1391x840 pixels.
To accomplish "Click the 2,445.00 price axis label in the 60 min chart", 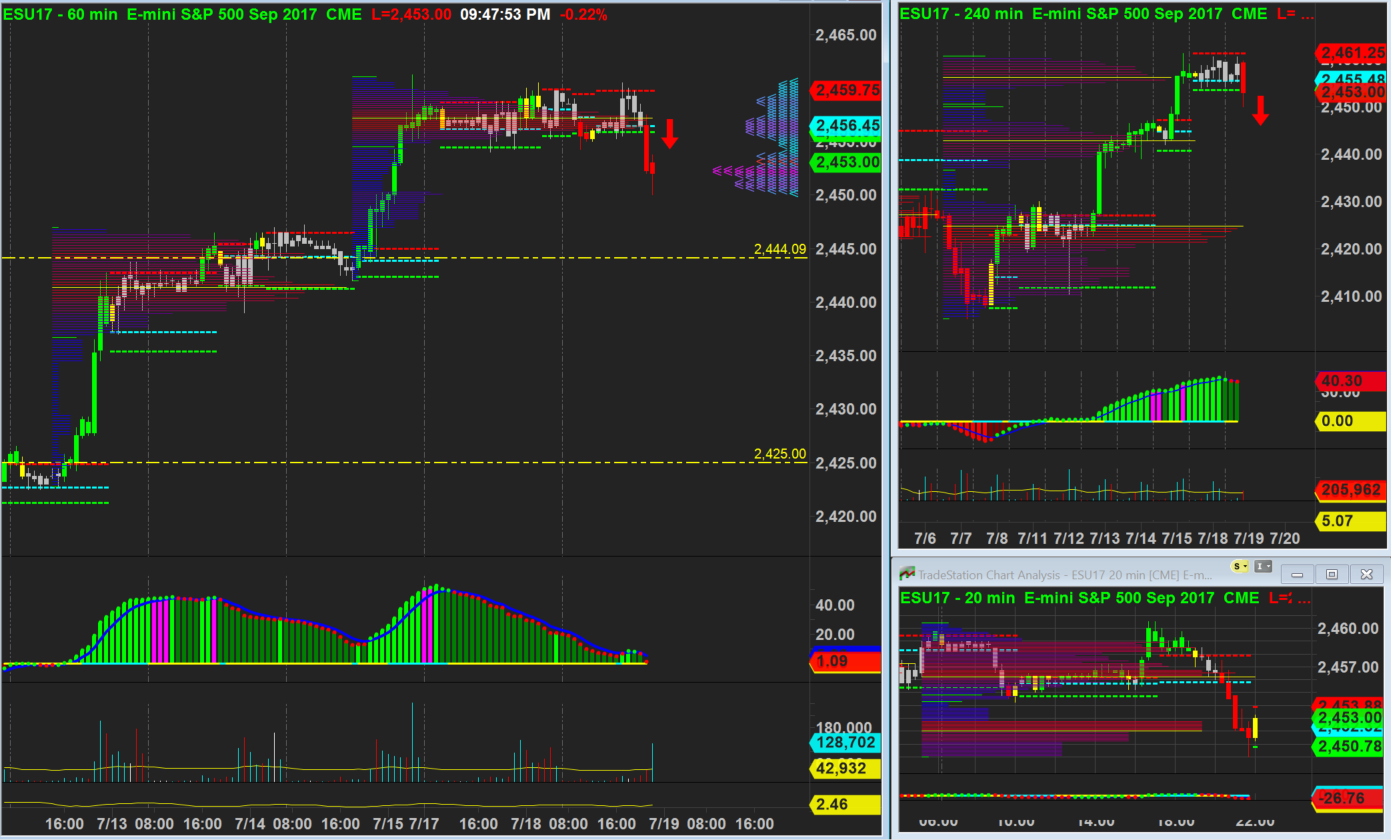I will click(847, 249).
